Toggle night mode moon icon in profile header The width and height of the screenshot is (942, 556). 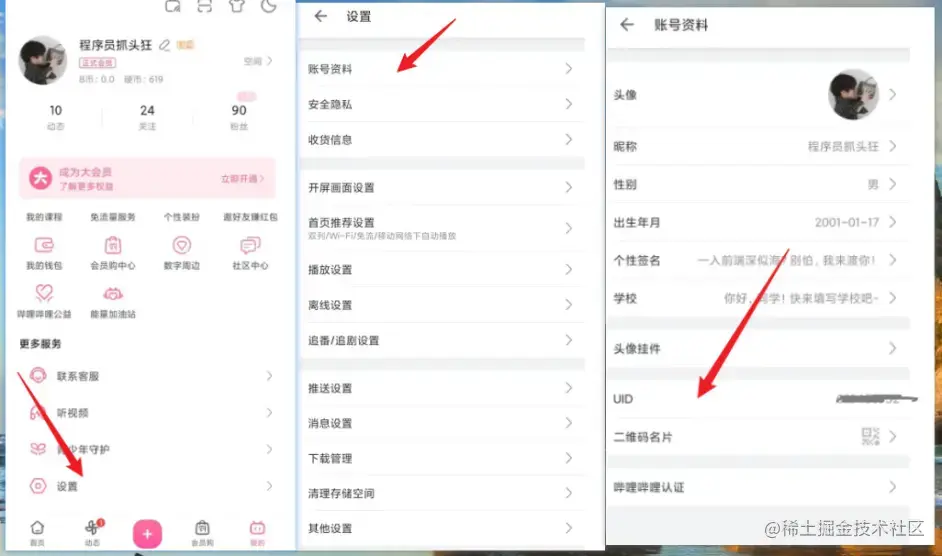coord(269,6)
